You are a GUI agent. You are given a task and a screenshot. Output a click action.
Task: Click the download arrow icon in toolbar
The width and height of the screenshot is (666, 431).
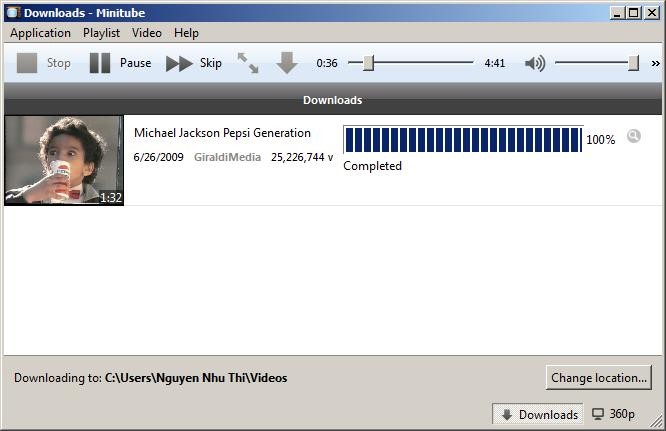(287, 63)
